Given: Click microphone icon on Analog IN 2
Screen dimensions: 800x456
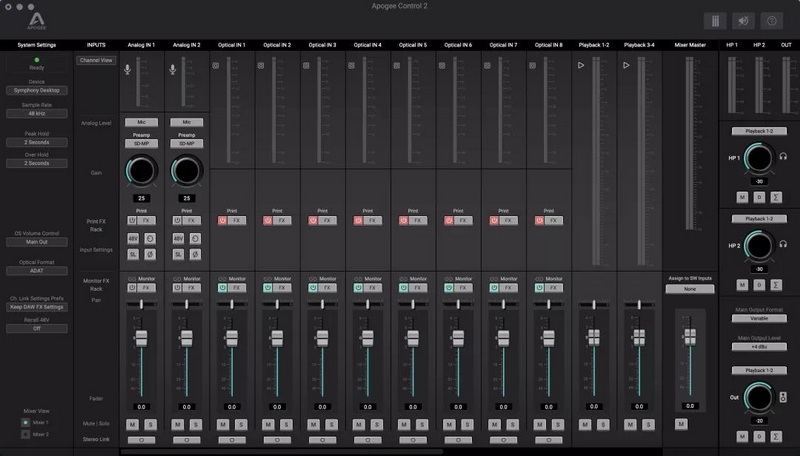Looking at the screenshot, I should (x=172, y=69).
